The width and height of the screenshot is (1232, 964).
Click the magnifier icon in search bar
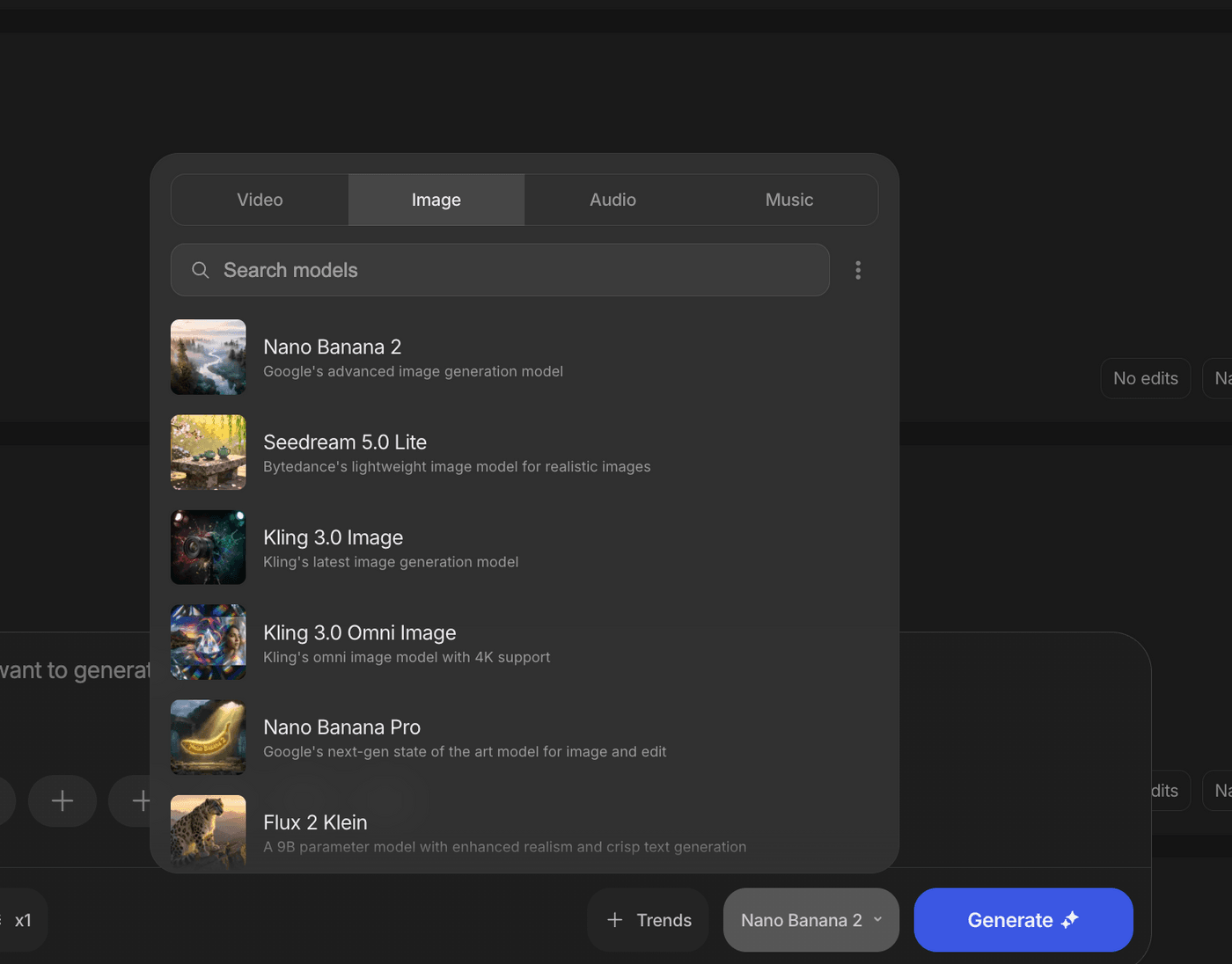[201, 270]
